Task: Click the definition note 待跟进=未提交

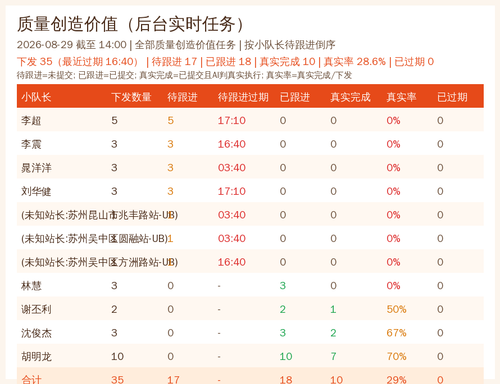Action: click(45, 75)
